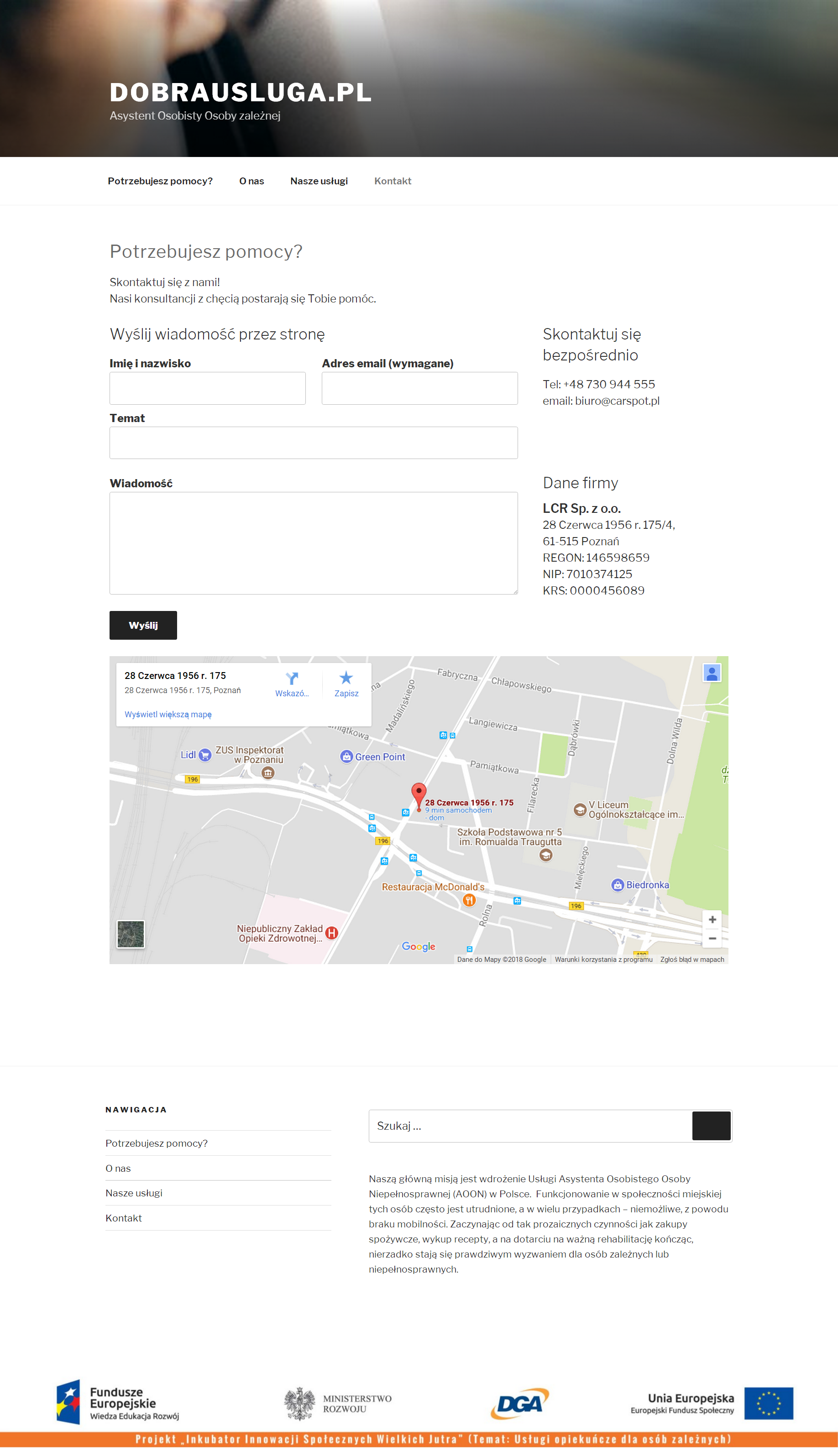Focus the 'Adres email' input field

(x=419, y=388)
